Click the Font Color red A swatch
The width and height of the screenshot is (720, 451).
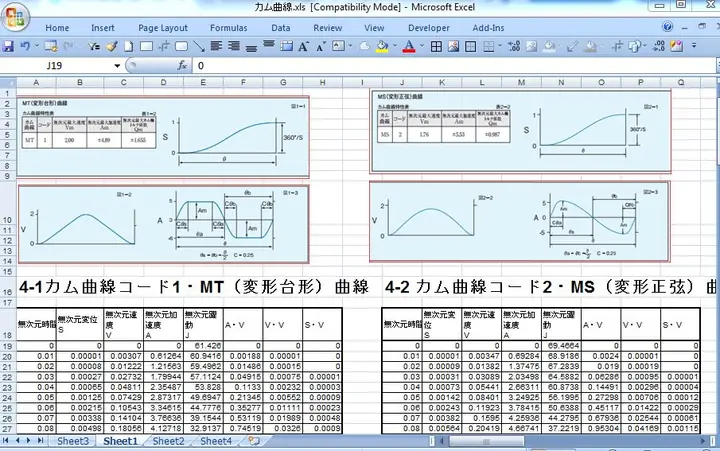(409, 46)
